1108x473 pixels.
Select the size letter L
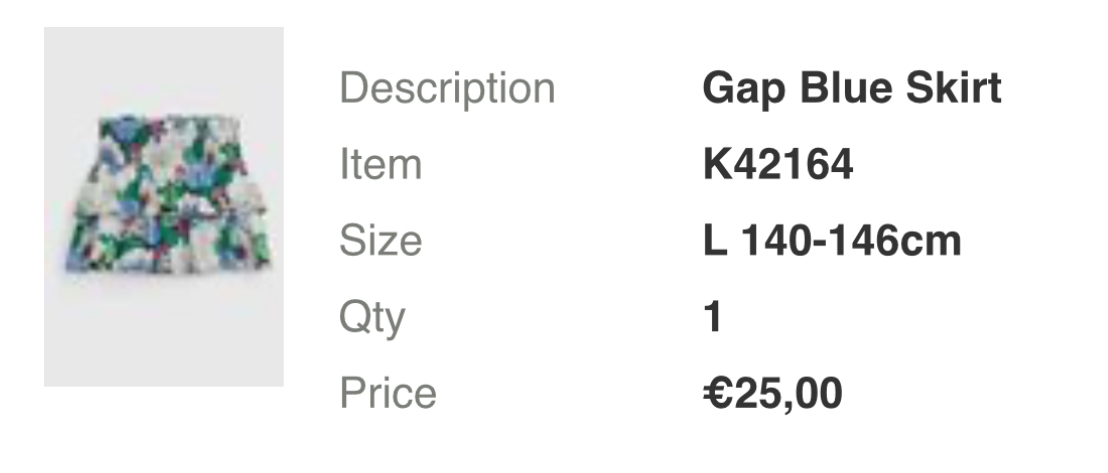[x=713, y=241]
